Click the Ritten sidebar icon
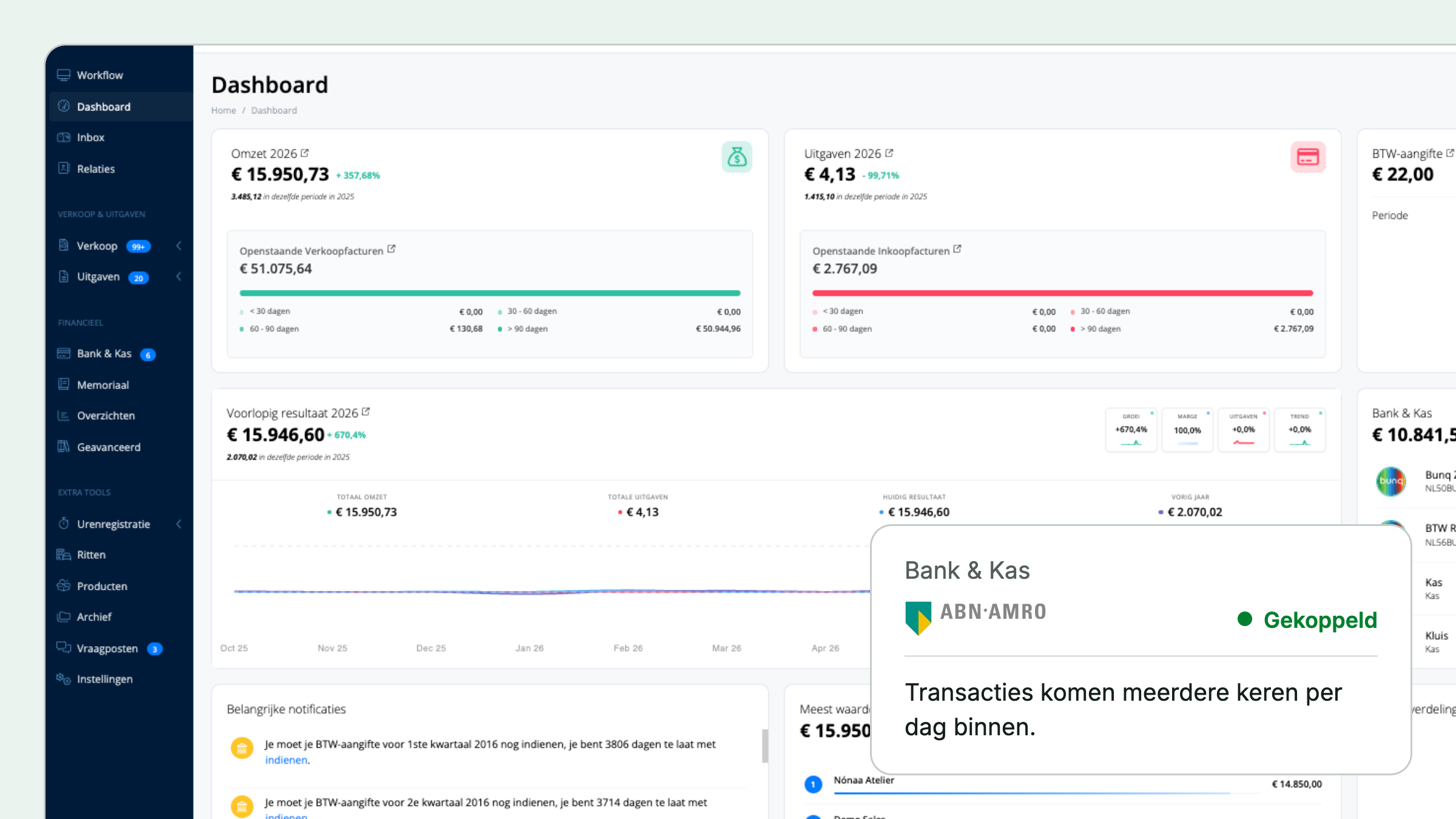The width and height of the screenshot is (1456, 819). pyautogui.click(x=64, y=554)
